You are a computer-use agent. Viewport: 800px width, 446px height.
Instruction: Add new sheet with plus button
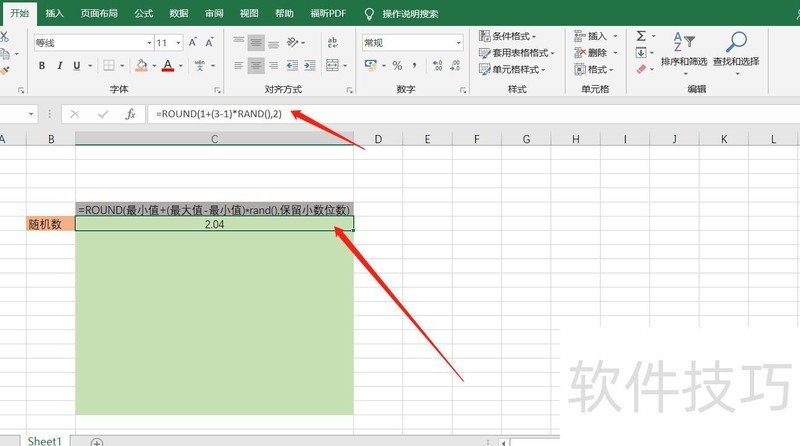coord(96,442)
